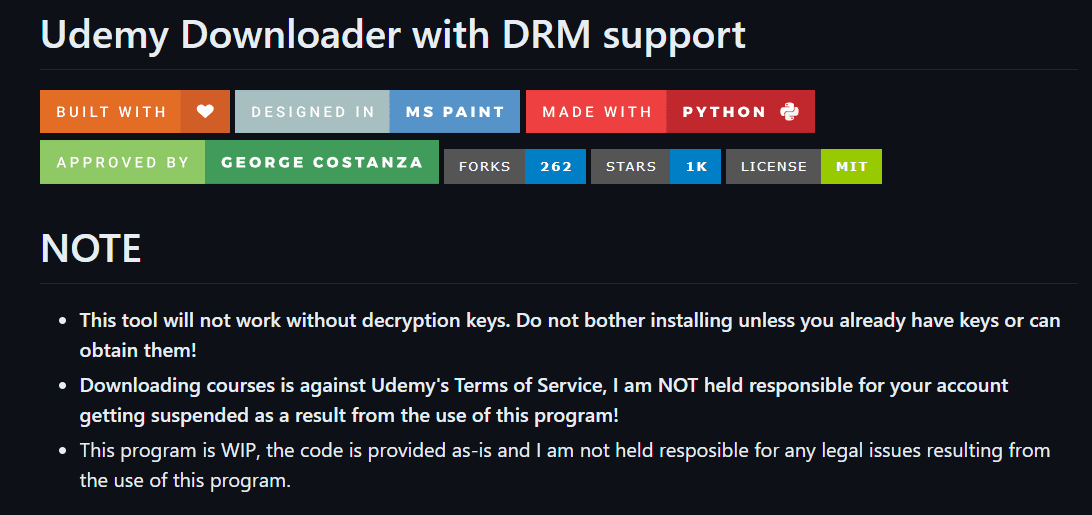
Task: Click the LICENSE badge label
Action: pos(773,167)
